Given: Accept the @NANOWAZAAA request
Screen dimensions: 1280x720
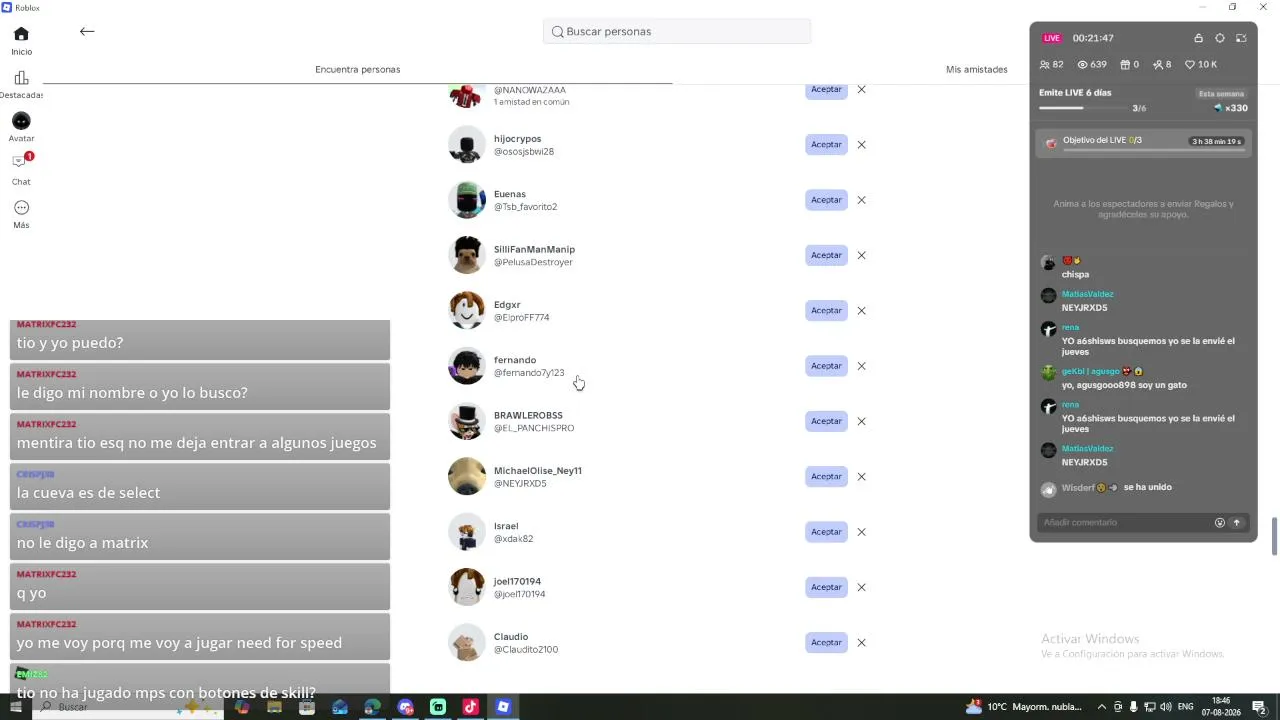Looking at the screenshot, I should (826, 89).
